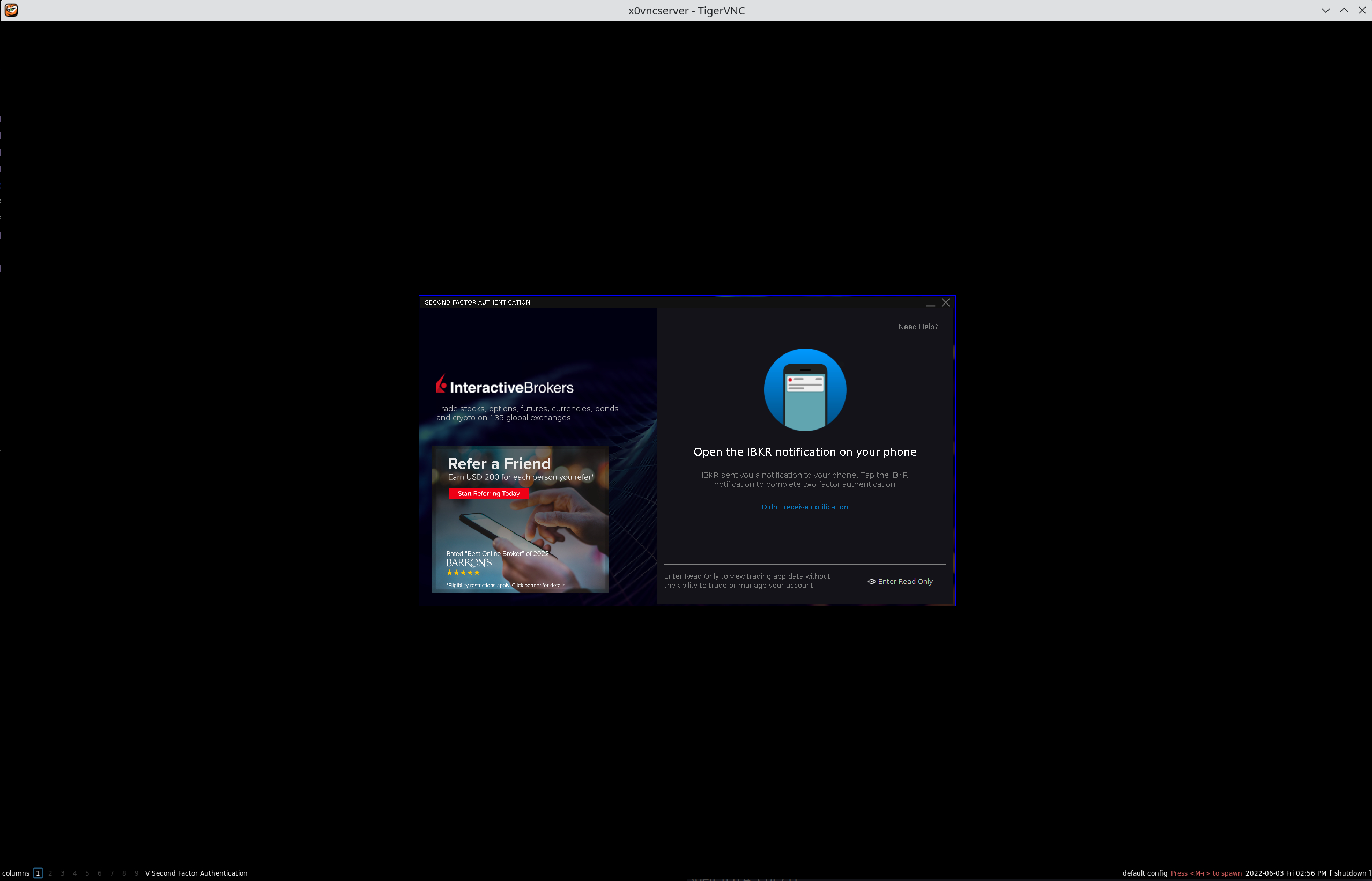
Task: Switch to workspace 5 in the bar
Action: [87, 873]
